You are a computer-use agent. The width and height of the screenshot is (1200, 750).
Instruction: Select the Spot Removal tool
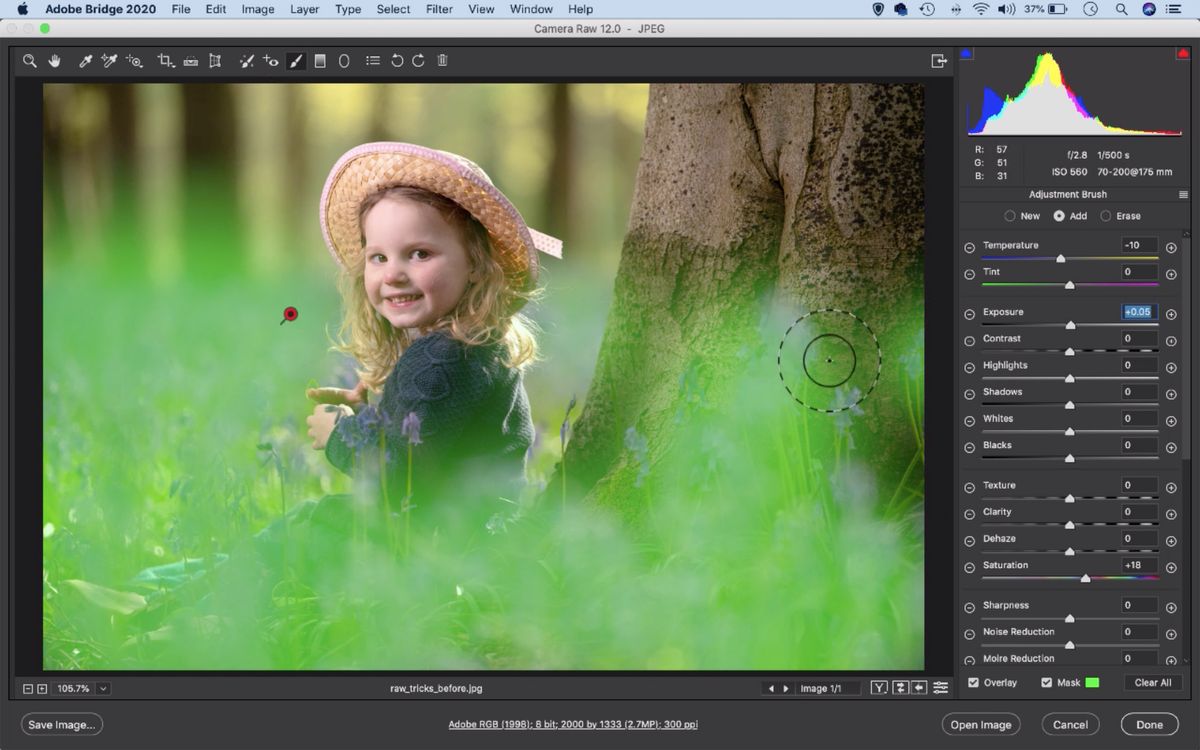tap(246, 61)
